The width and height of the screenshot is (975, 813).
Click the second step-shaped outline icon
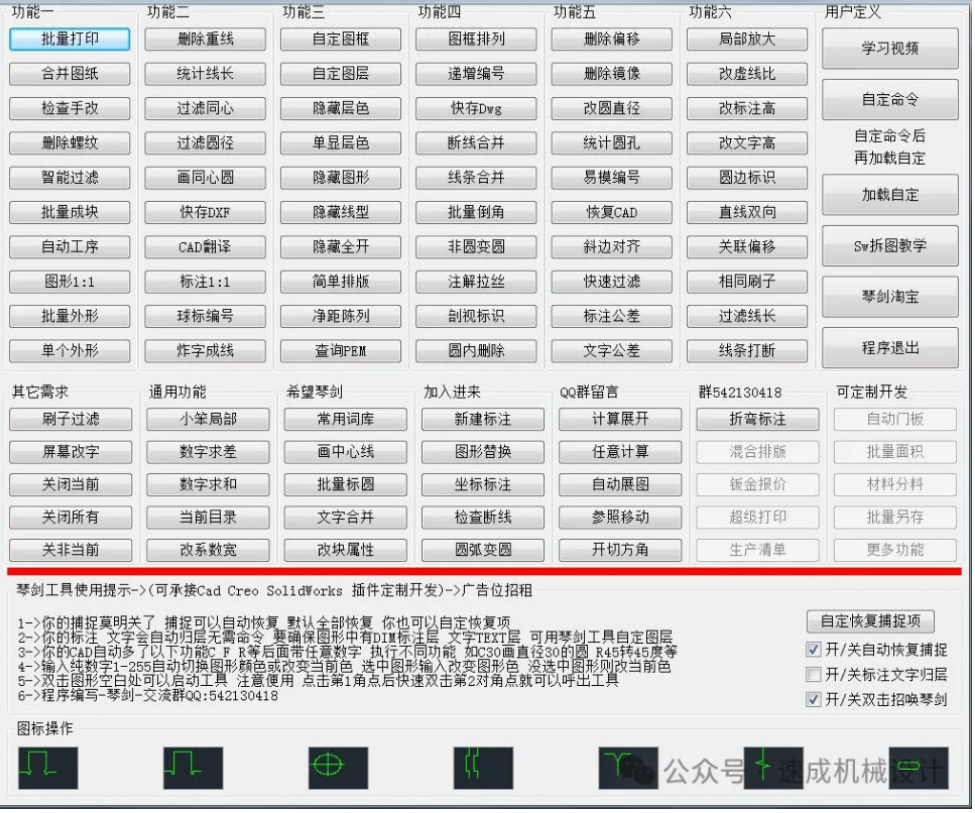[193, 767]
